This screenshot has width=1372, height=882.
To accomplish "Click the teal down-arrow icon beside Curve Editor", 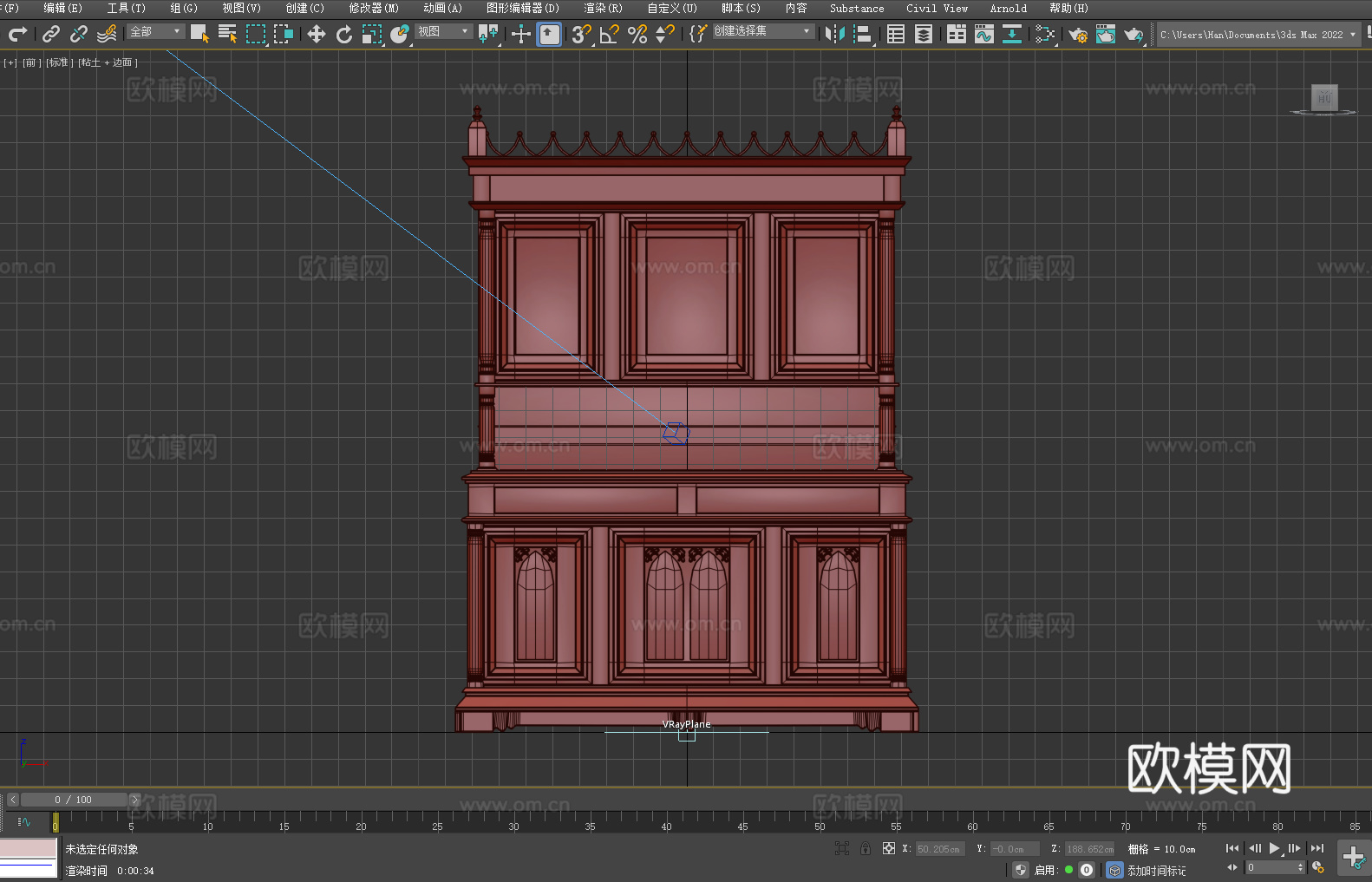I will click(x=1012, y=34).
